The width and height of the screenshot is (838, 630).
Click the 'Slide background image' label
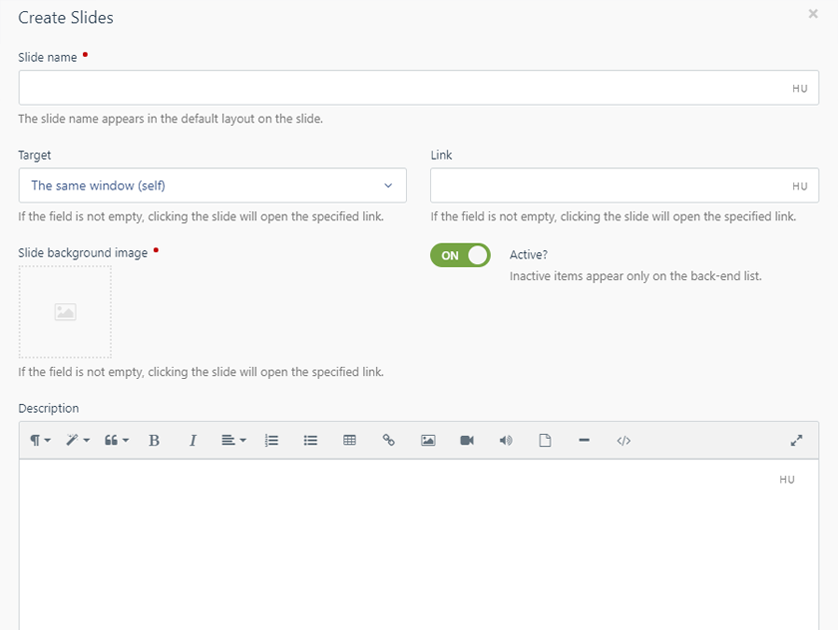83,253
